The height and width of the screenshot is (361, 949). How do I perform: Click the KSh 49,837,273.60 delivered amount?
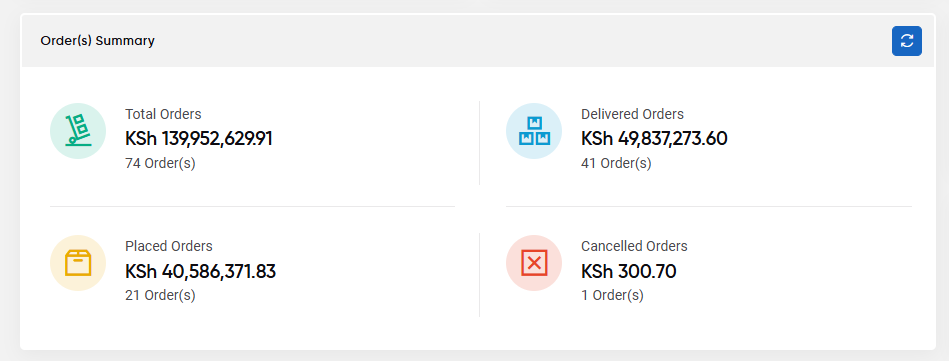coord(654,139)
